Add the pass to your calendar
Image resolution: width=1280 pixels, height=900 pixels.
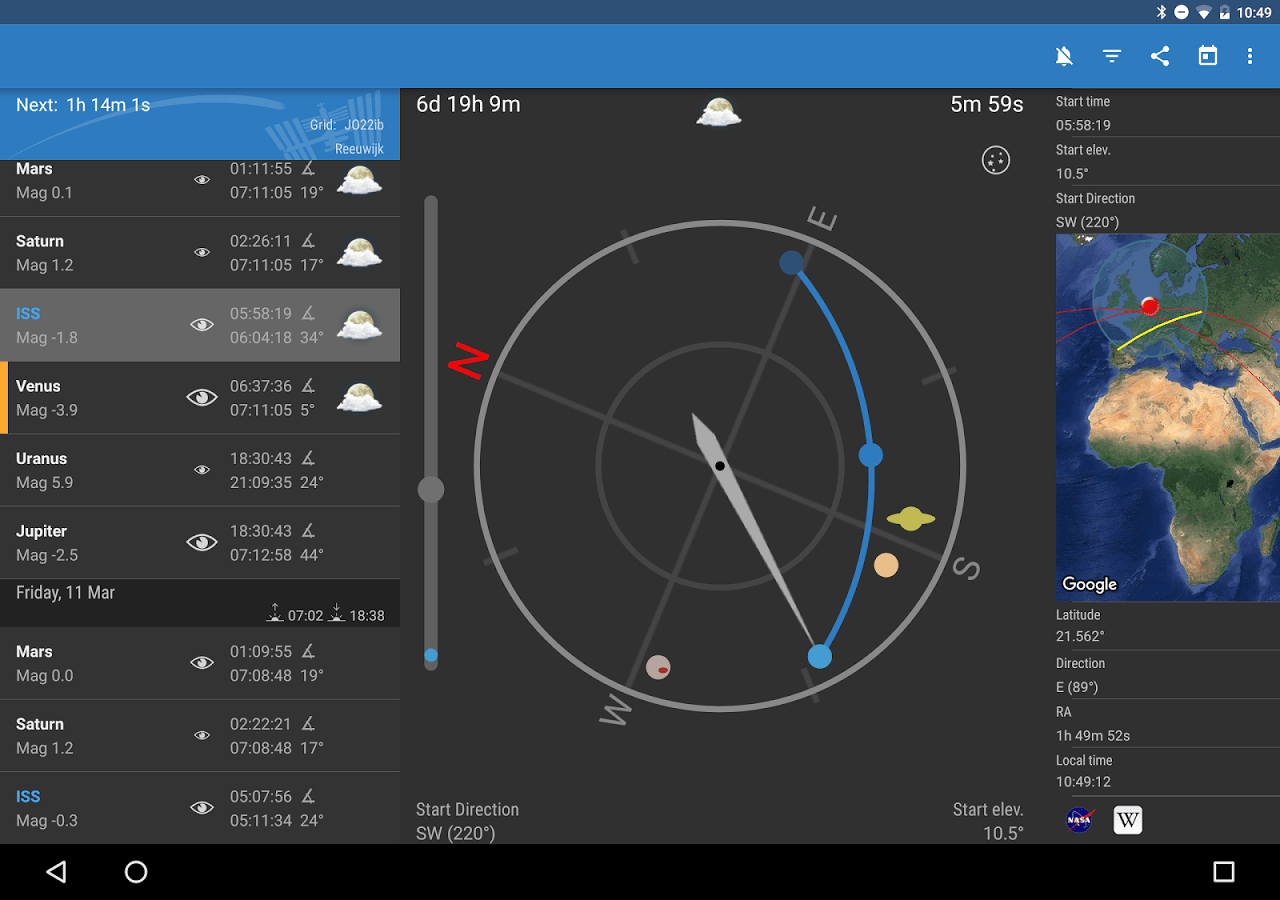tap(1207, 56)
